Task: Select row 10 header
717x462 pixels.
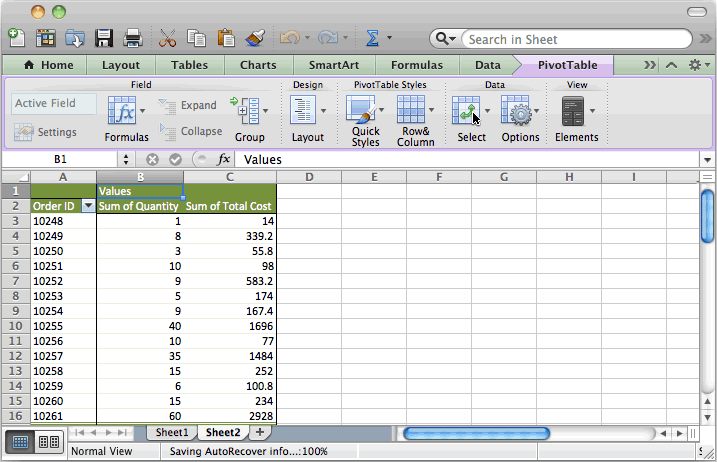Action: [x=16, y=326]
